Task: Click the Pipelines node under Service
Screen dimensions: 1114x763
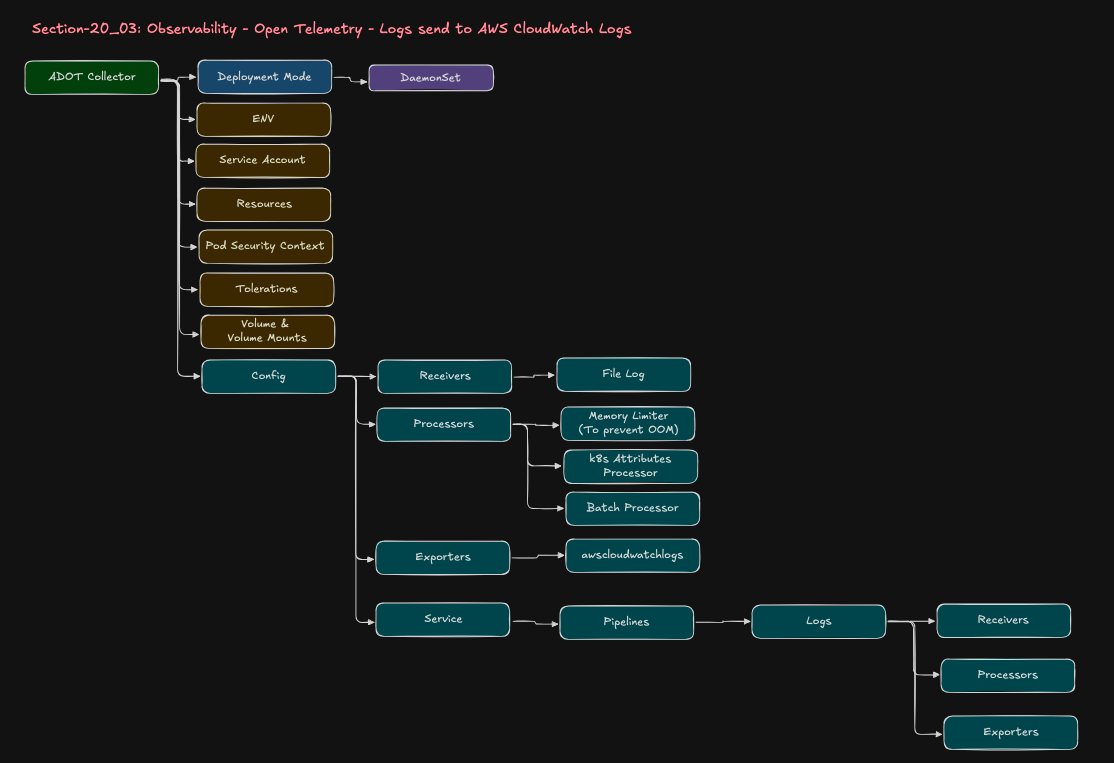Action: [x=626, y=622]
